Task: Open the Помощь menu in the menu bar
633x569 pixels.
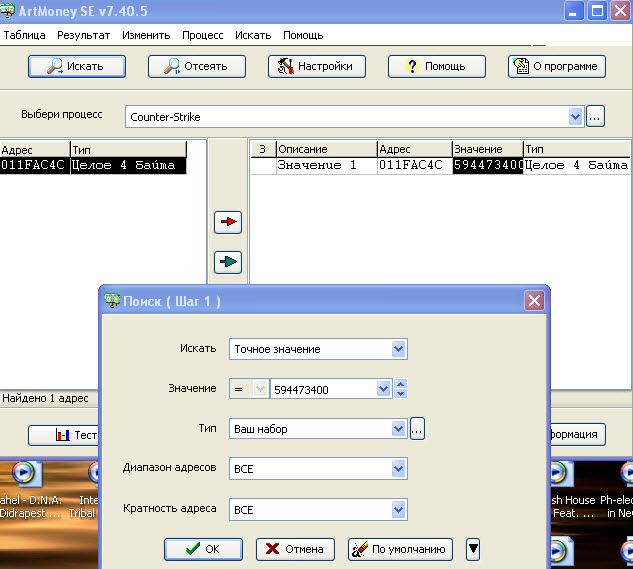Action: (x=303, y=36)
